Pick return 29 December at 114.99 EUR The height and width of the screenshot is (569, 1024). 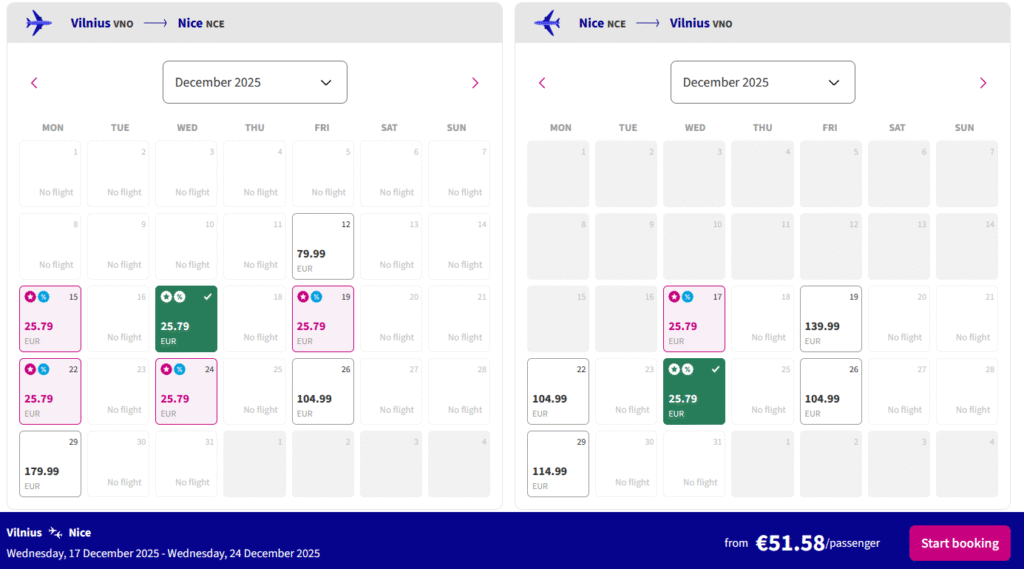tap(558, 464)
